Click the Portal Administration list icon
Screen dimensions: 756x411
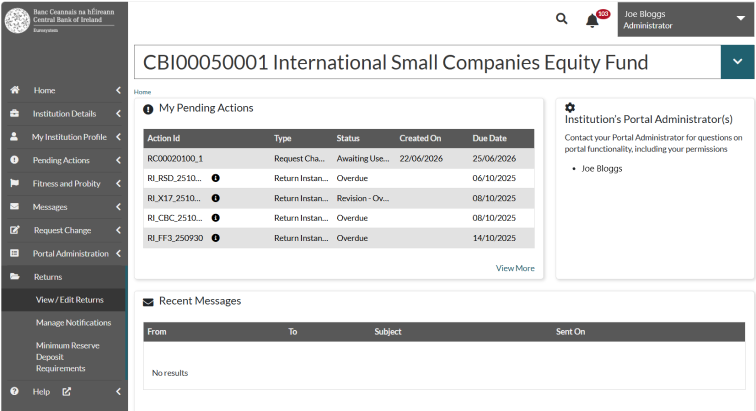click(x=14, y=253)
